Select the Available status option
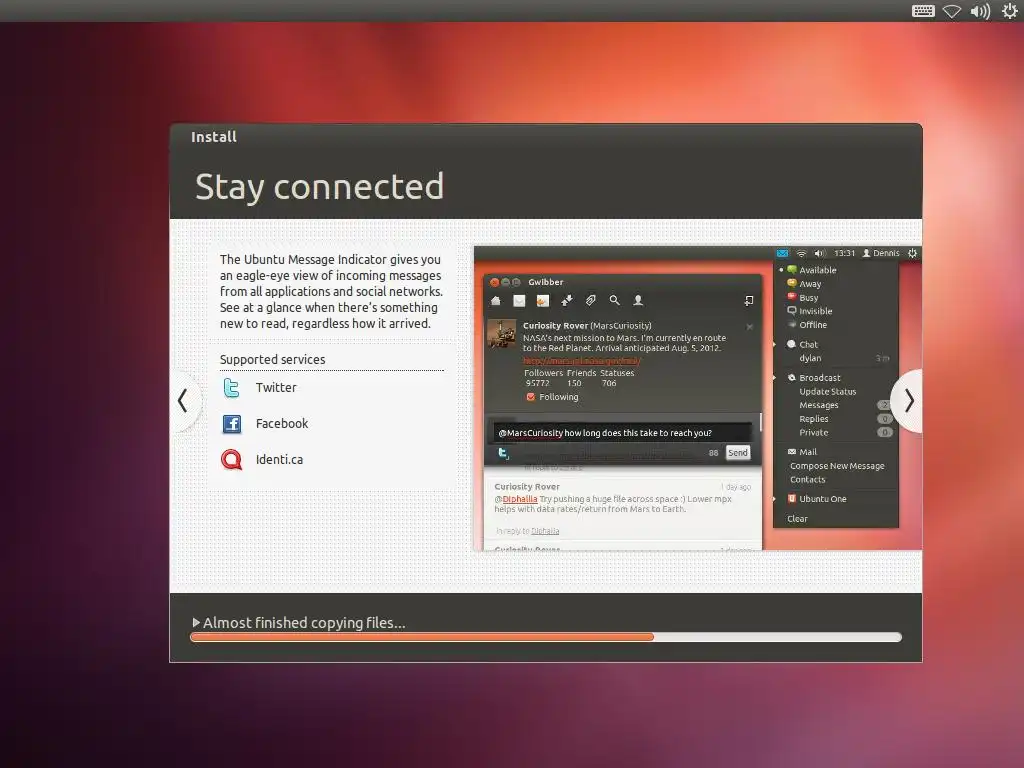The image size is (1024, 768). coord(818,270)
